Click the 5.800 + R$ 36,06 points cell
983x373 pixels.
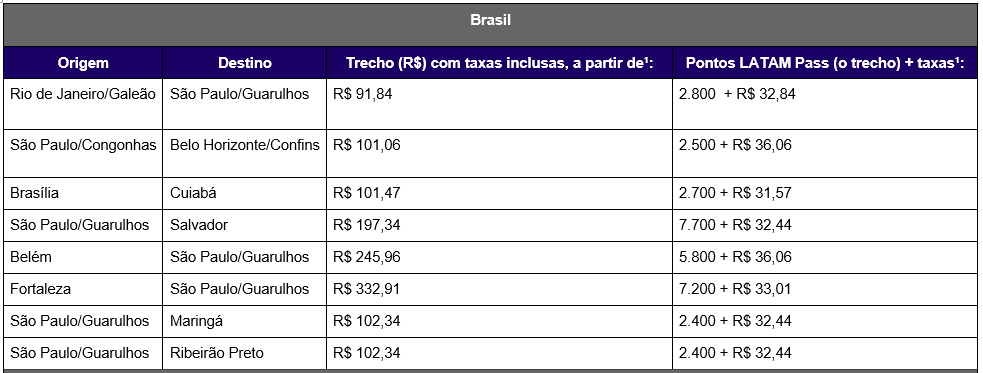point(826,257)
